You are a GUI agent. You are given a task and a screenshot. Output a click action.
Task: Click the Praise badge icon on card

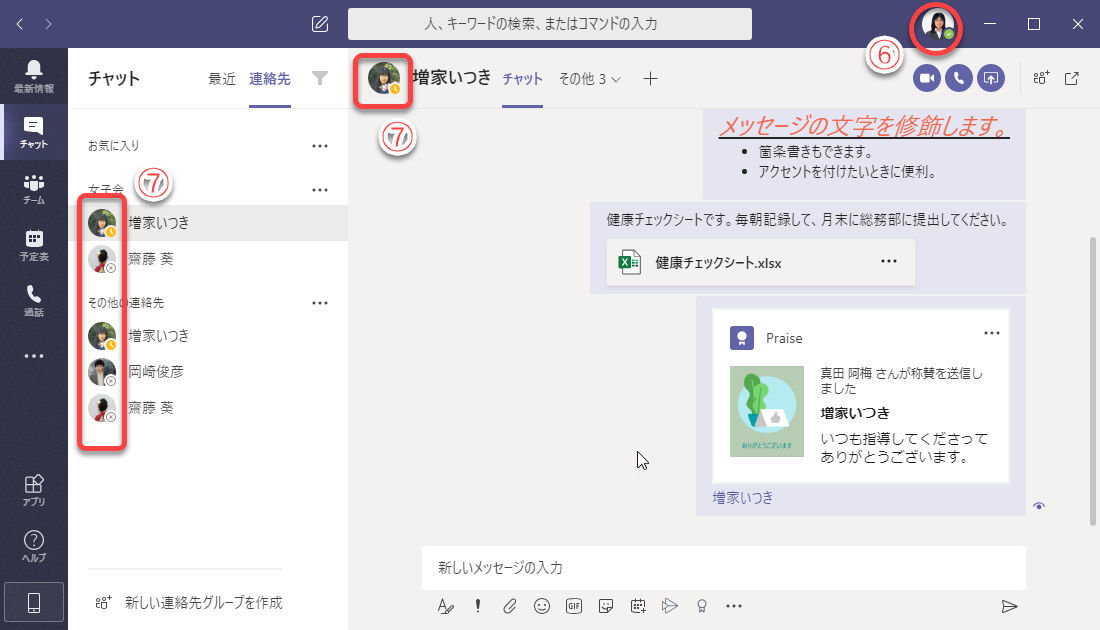pos(742,337)
